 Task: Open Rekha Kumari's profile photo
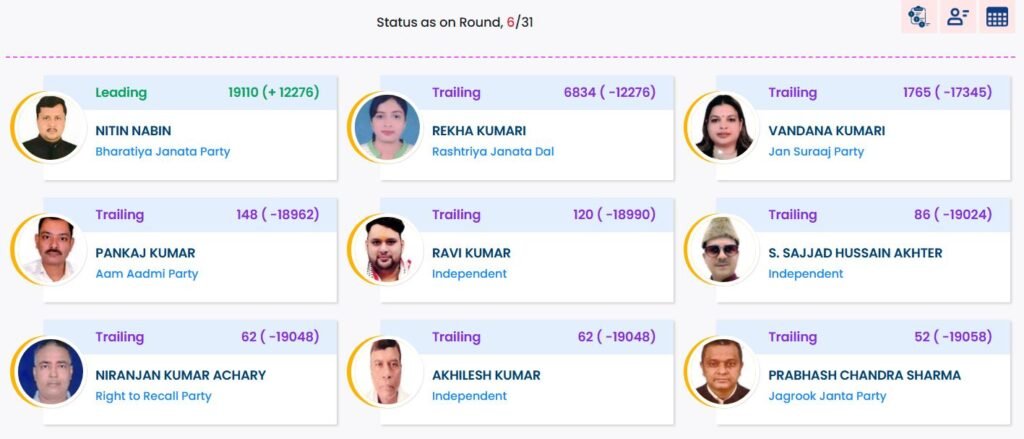pyautogui.click(x=386, y=127)
